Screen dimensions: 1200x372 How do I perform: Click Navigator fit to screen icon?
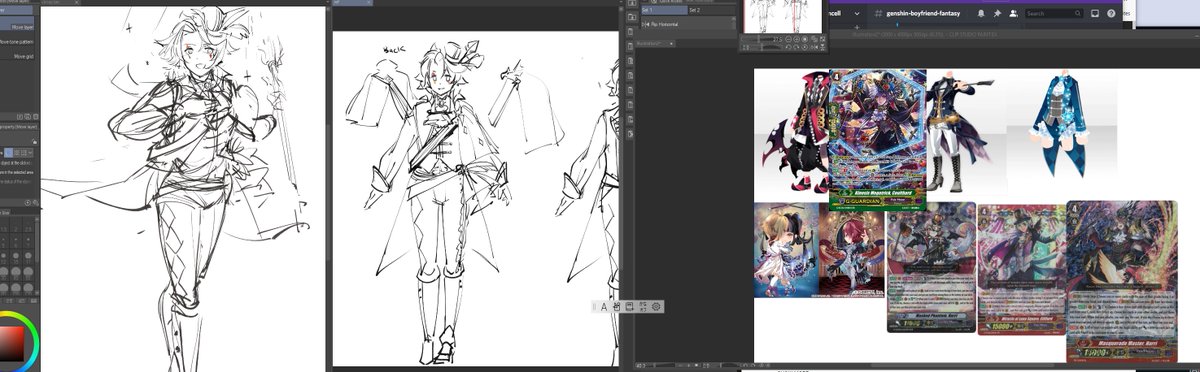(x=823, y=39)
